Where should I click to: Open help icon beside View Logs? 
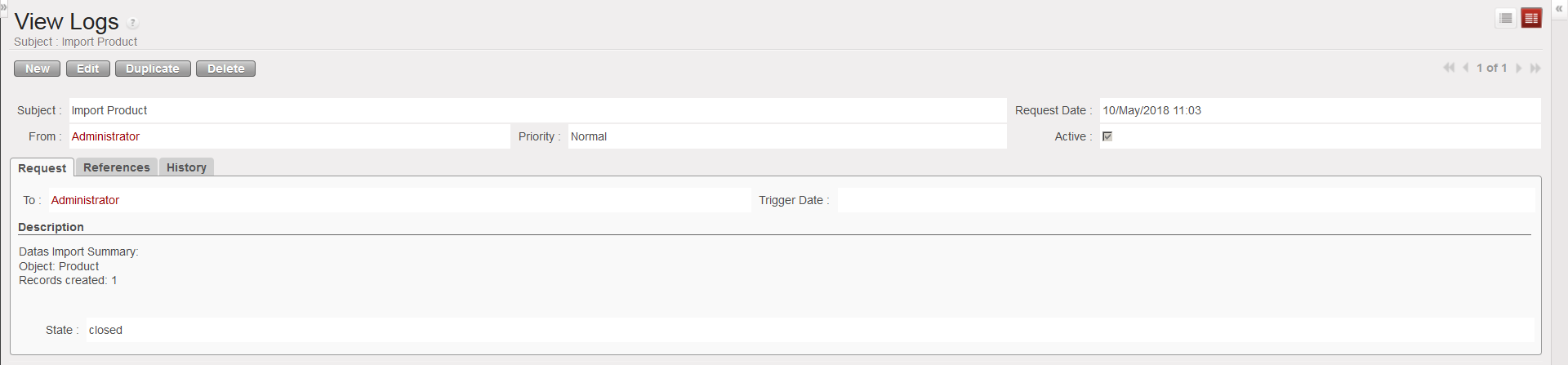click(133, 23)
